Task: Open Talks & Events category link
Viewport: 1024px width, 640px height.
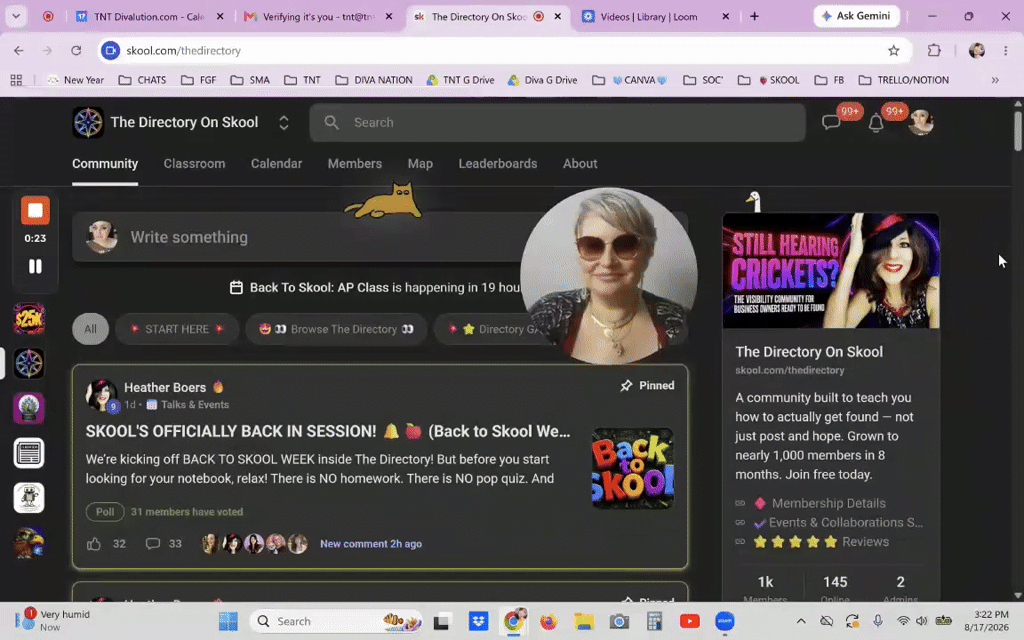Action: pos(195,405)
